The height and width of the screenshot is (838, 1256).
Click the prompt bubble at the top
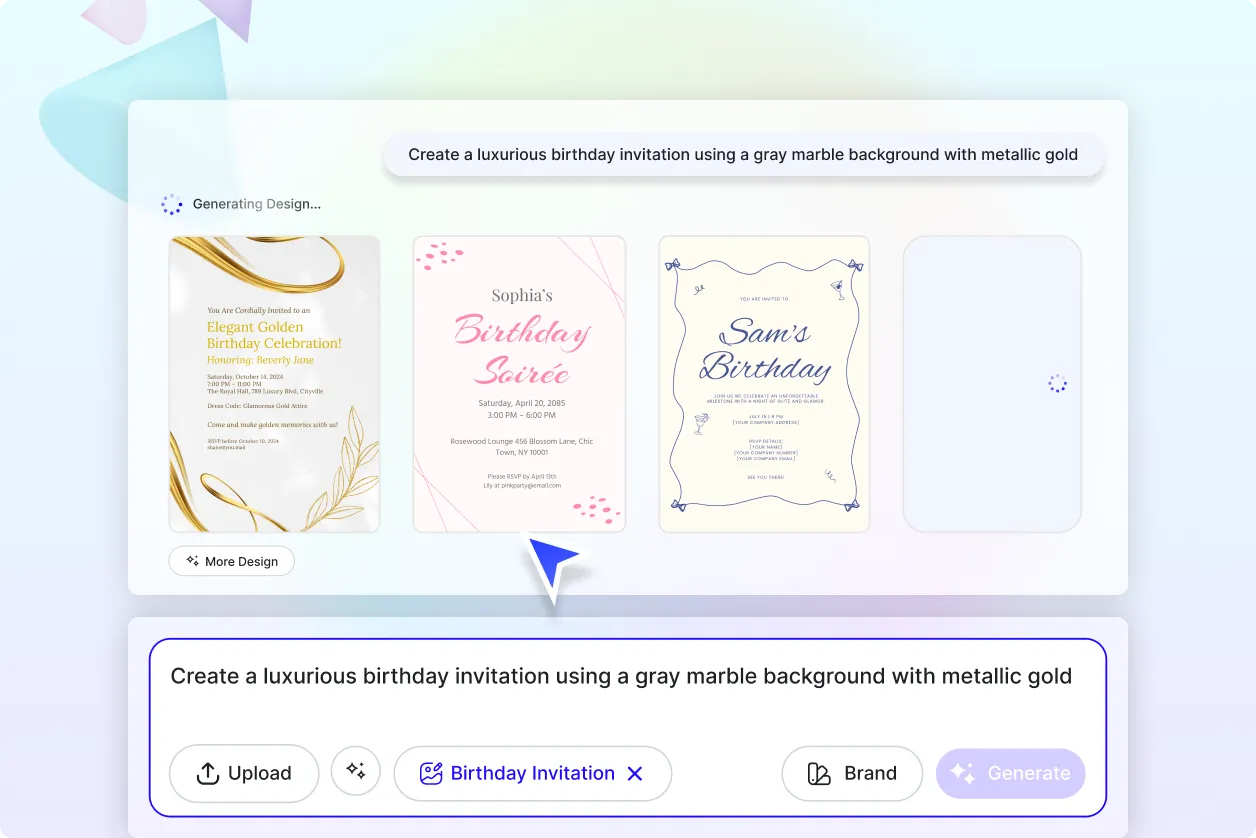(743, 154)
